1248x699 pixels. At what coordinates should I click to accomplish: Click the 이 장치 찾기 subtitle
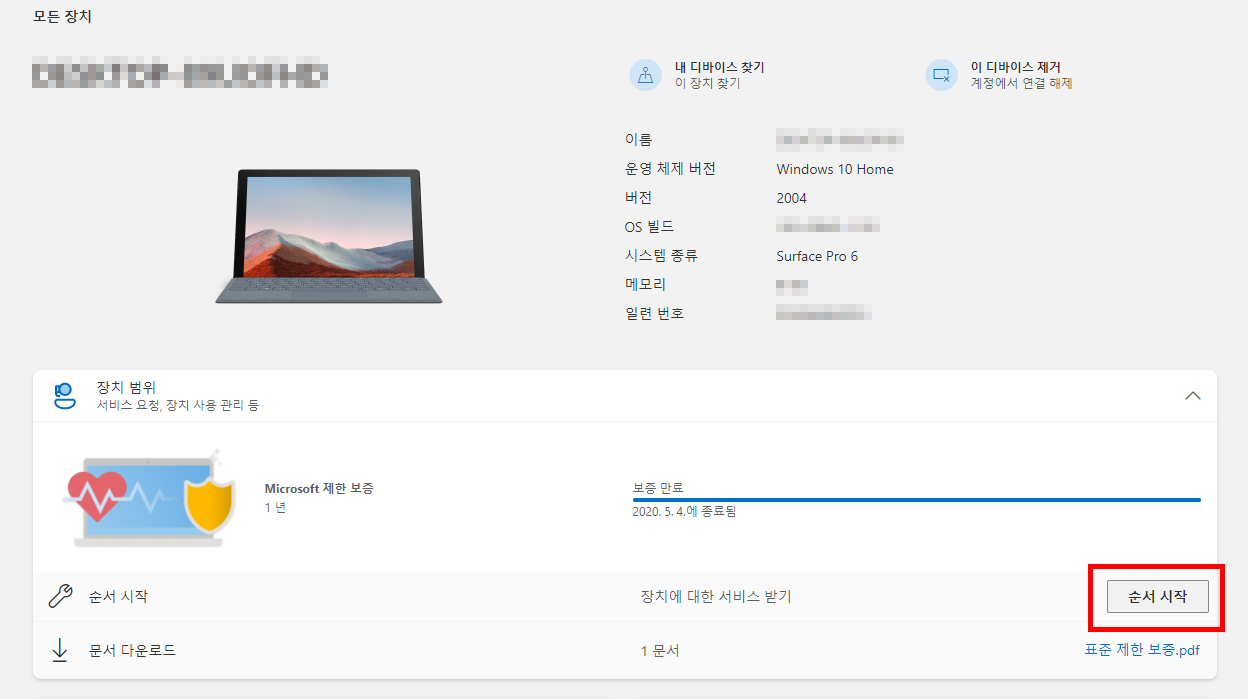pos(707,84)
